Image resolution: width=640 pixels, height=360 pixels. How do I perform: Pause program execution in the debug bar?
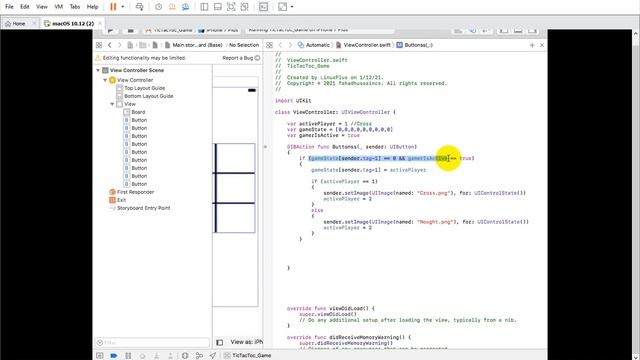pos(128,356)
